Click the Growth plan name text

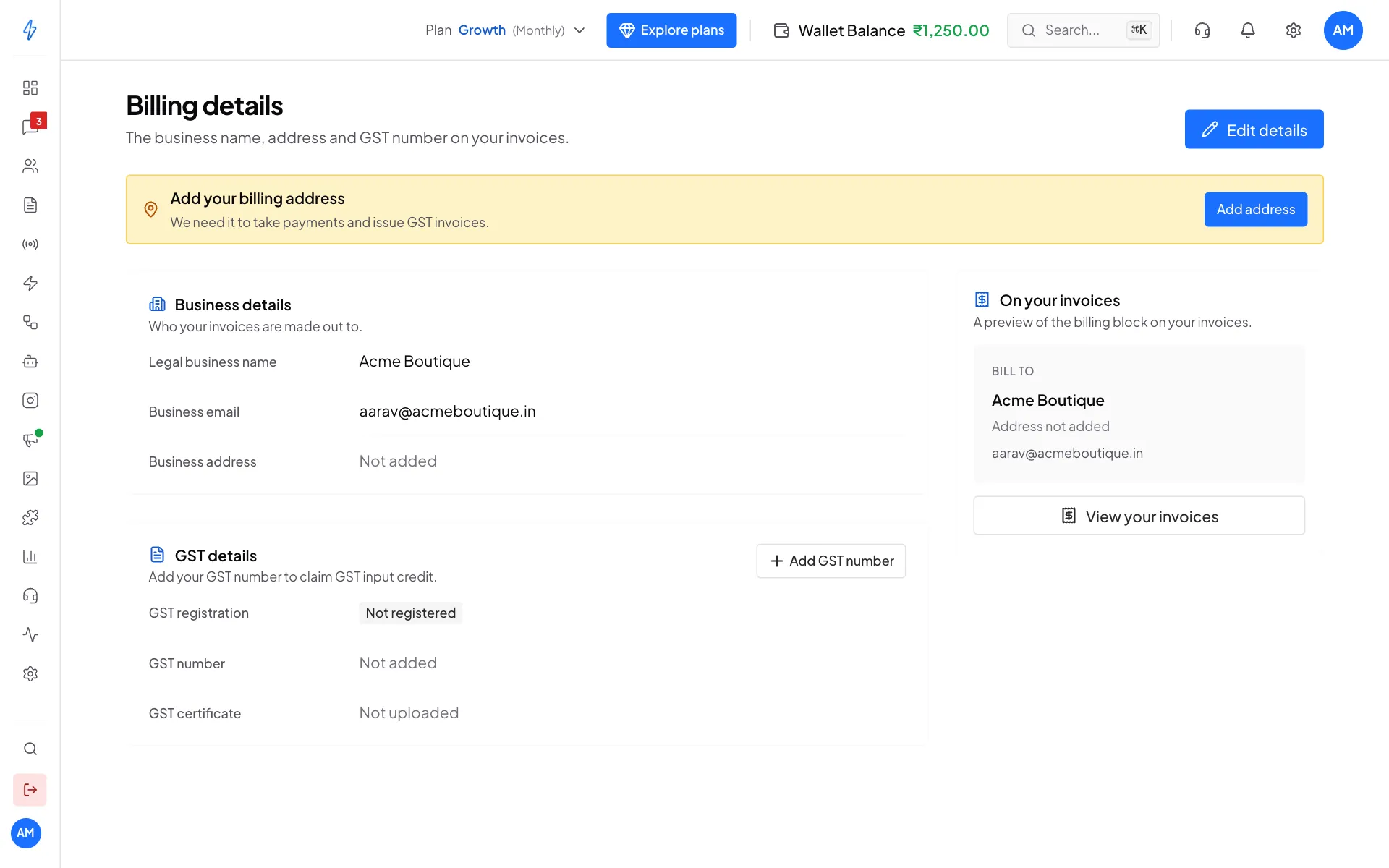tap(482, 30)
